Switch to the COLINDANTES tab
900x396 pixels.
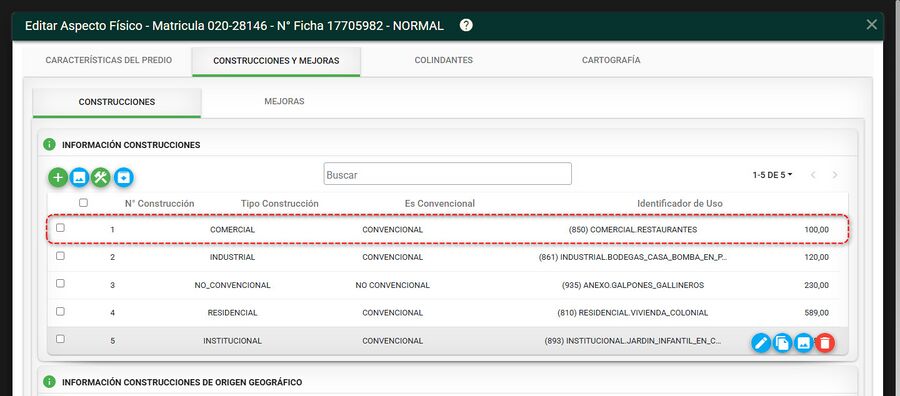click(x=444, y=60)
